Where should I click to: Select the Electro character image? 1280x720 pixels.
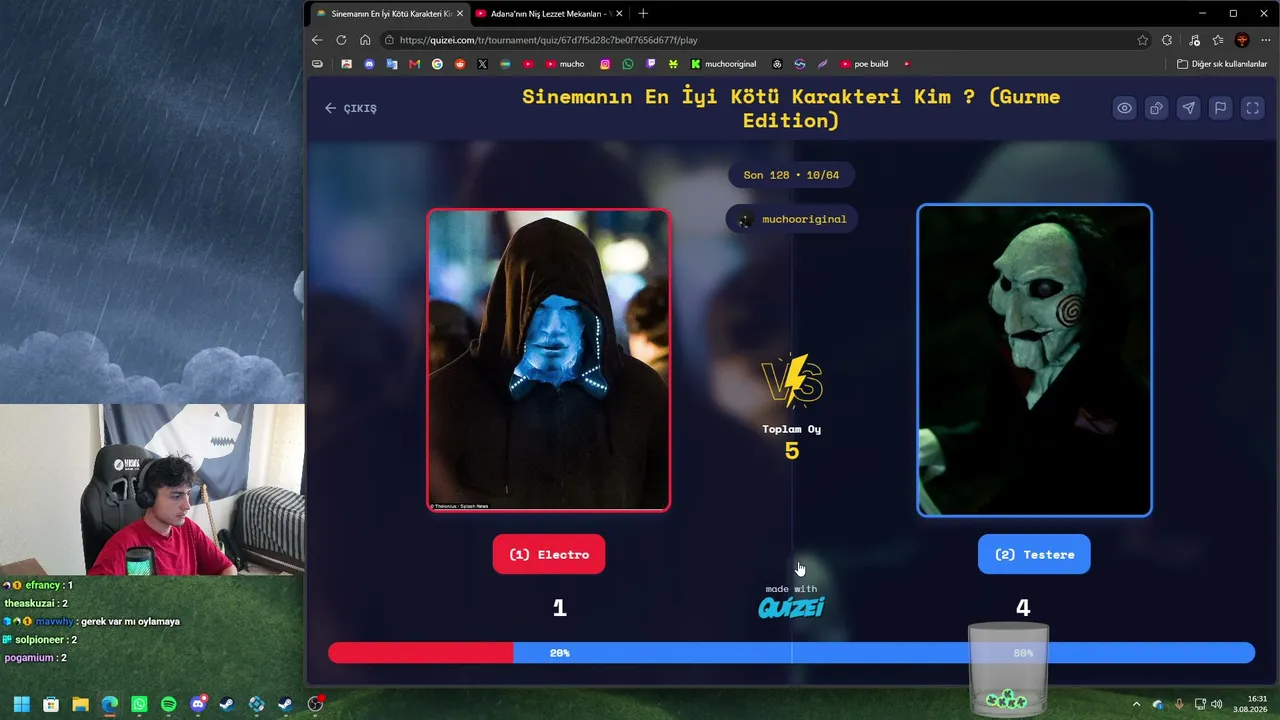pos(549,360)
